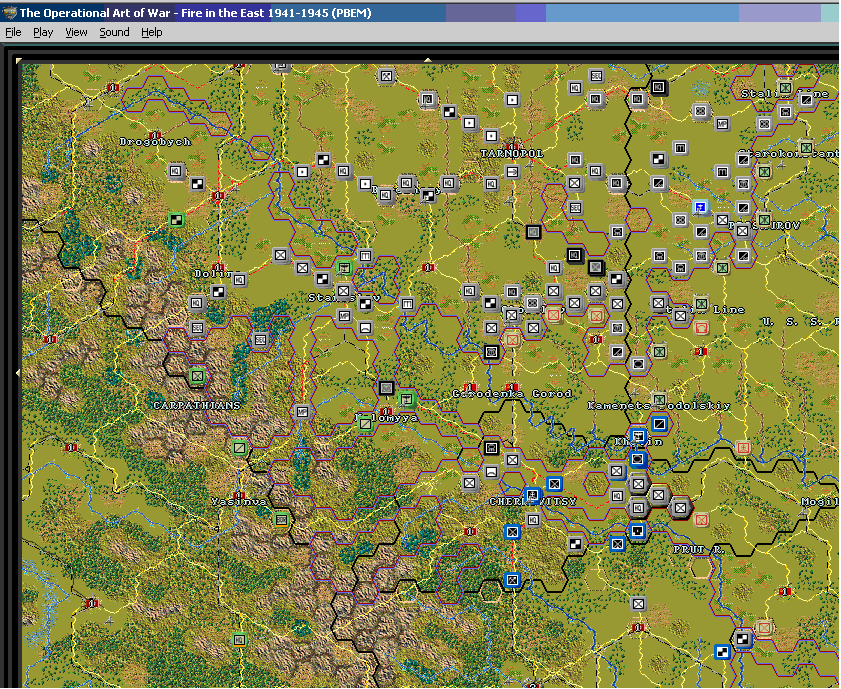Select blue shield-symbol unit above Prut R. label
Viewport: 841px width, 689px height.
(x=638, y=531)
